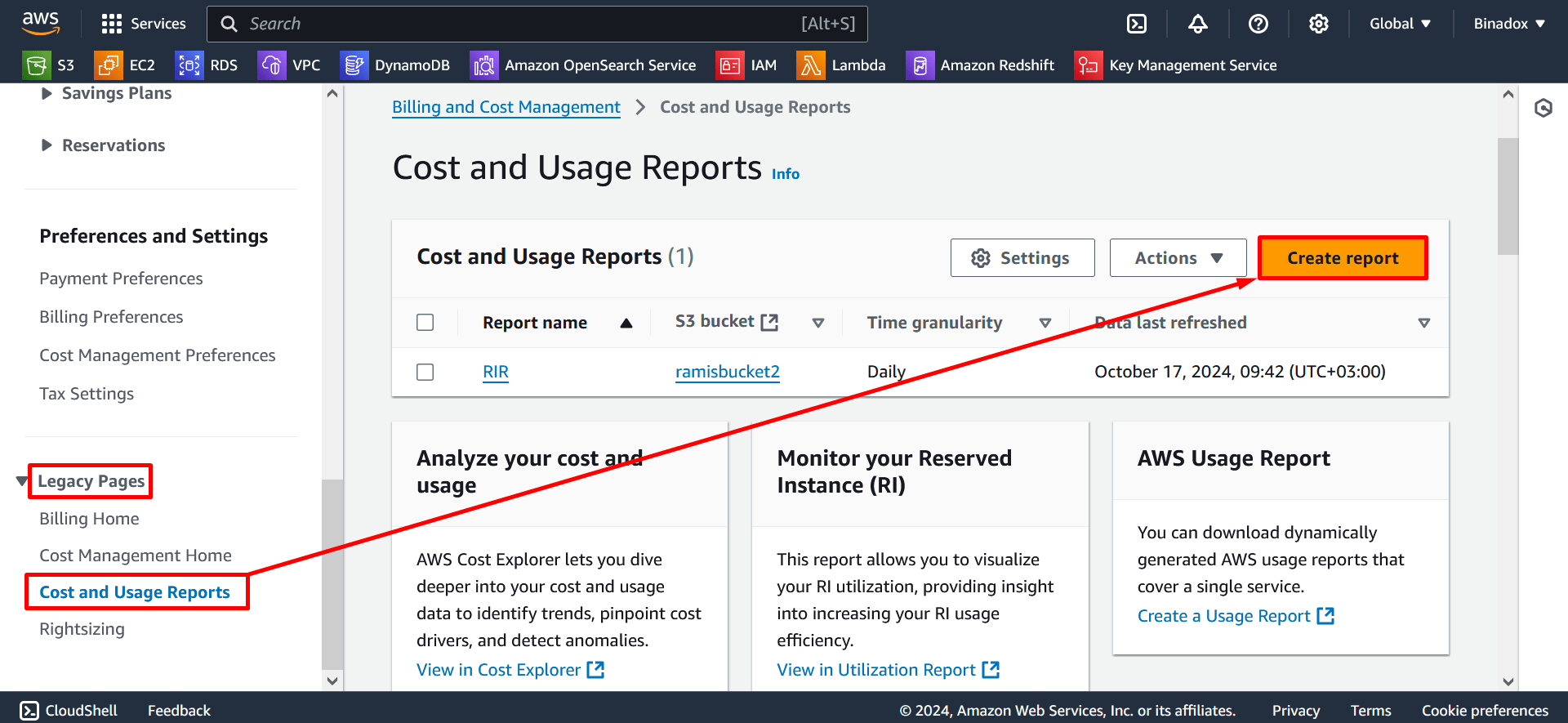Viewport: 1568px width, 723px height.
Task: Select Cost and Usage Reports in sidebar
Action: tap(135, 592)
